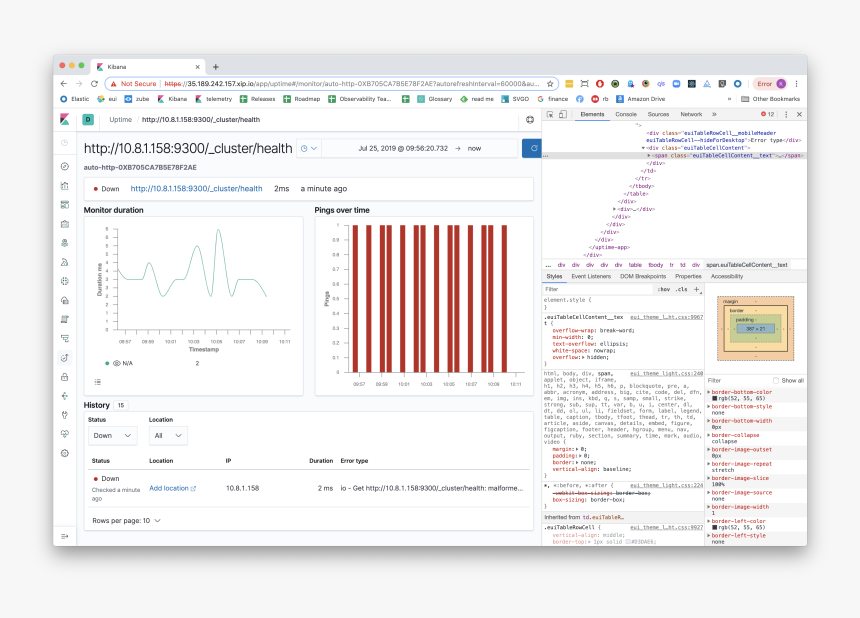Toggle N/A series visibility eye in legend

pyautogui.click(x=116, y=364)
